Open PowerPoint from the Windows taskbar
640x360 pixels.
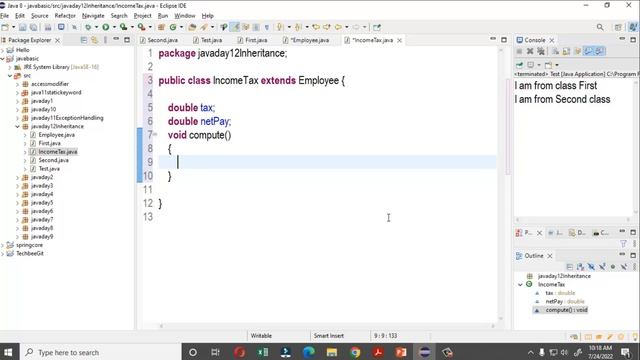[x=401, y=352]
